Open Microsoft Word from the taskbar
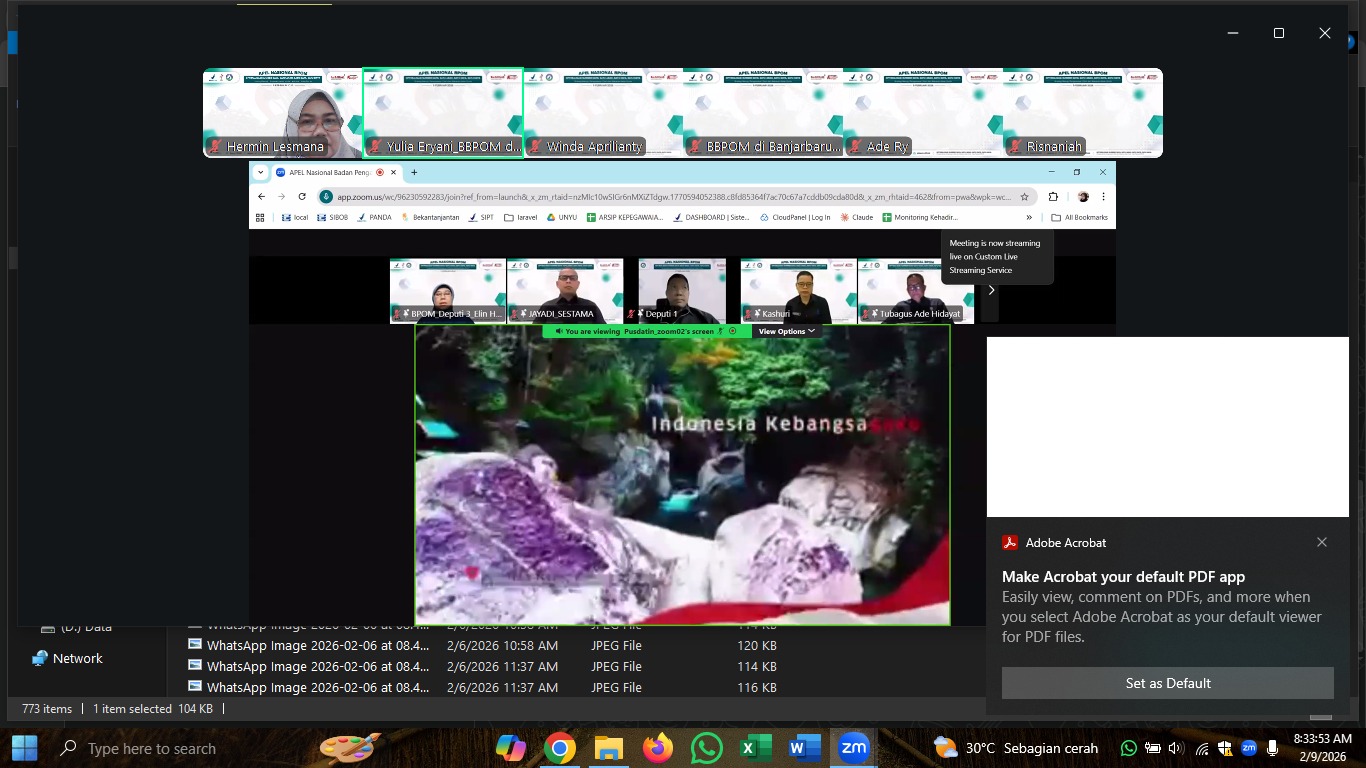The width and height of the screenshot is (1366, 768). tap(804, 748)
